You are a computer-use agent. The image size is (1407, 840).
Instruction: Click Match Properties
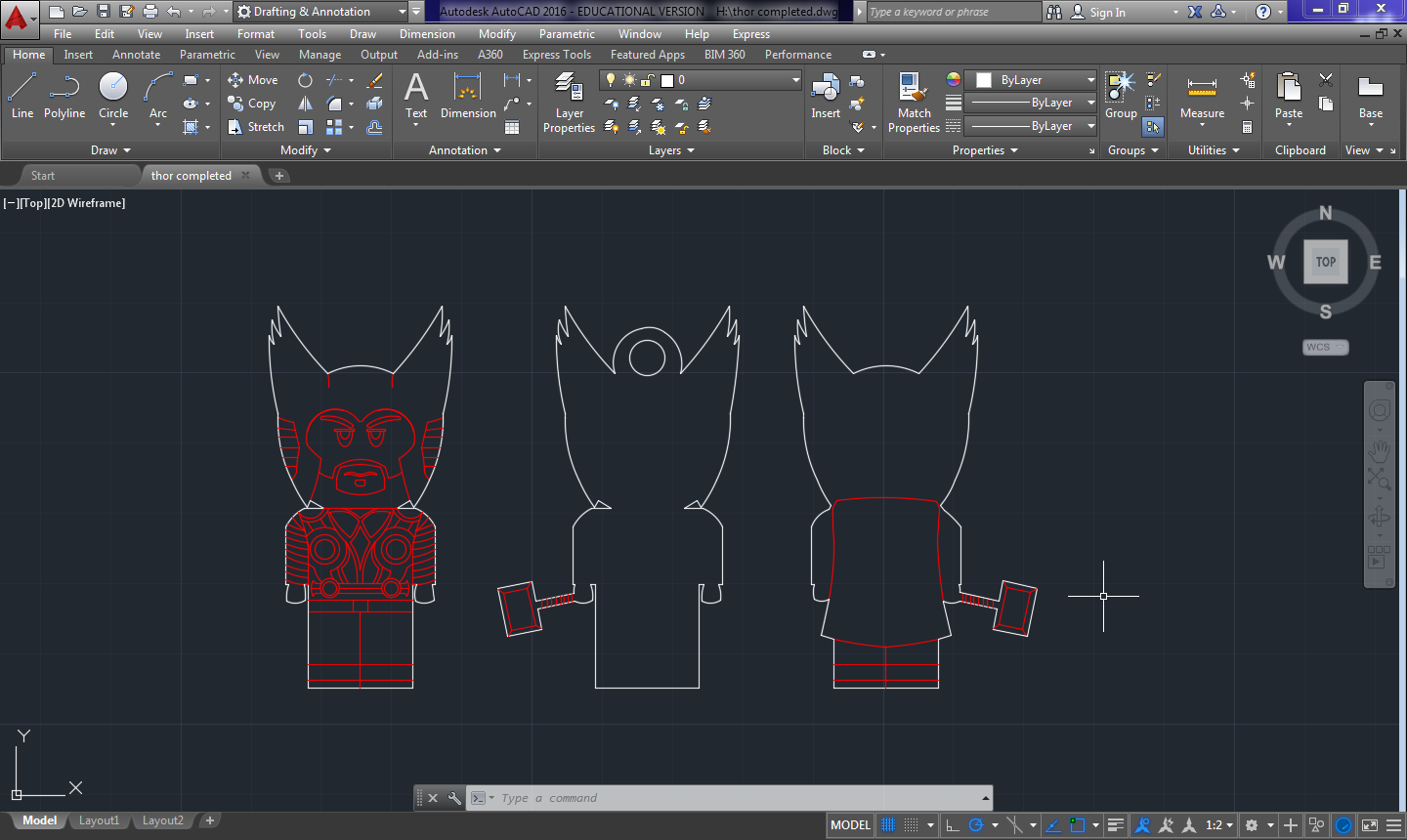[914, 103]
